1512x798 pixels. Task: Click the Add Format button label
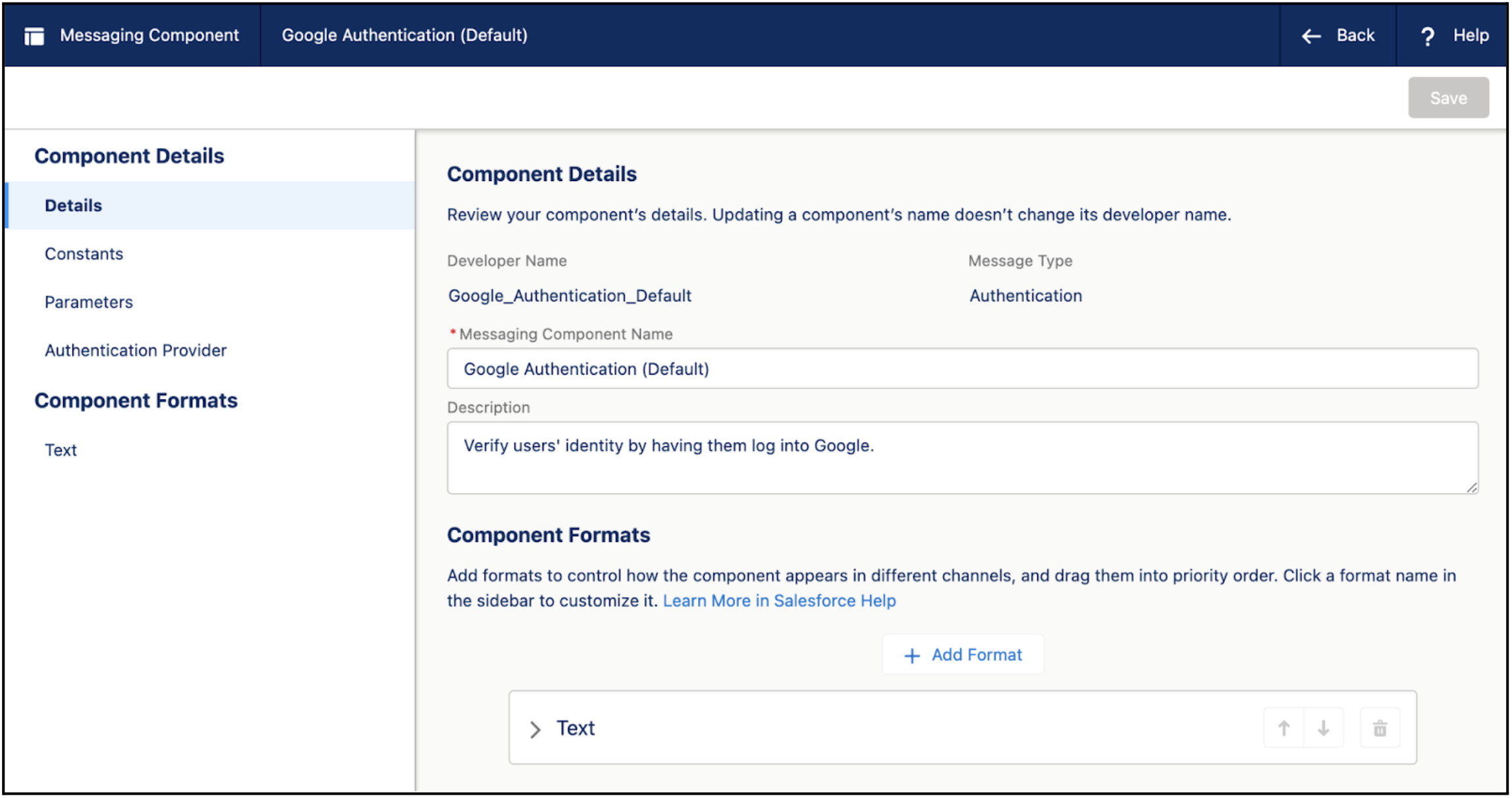point(977,655)
